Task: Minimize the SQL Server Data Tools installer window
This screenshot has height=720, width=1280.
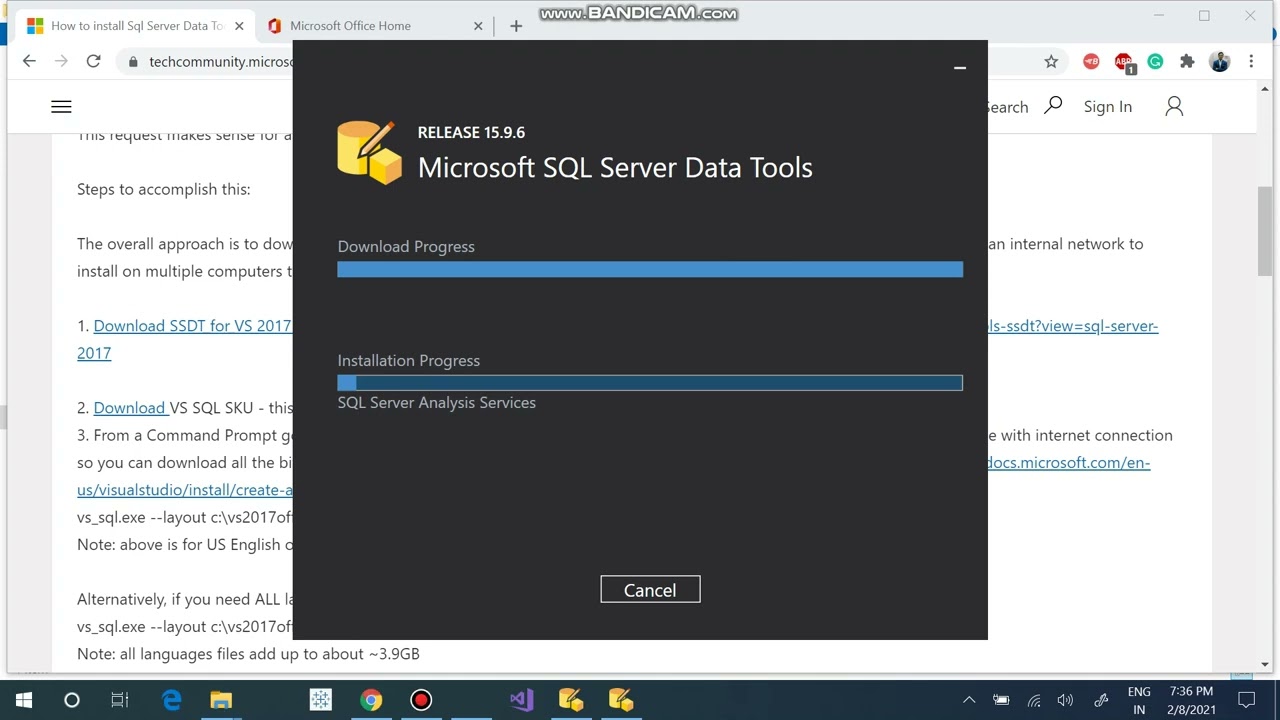Action: tap(960, 67)
